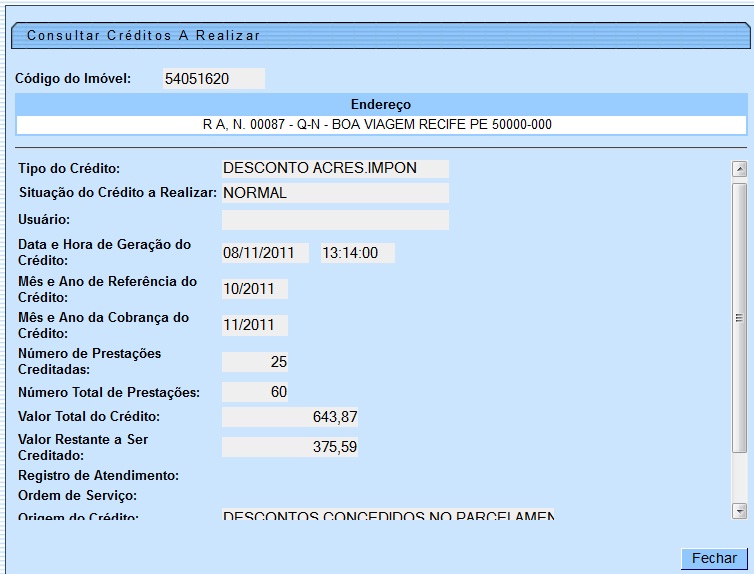Select the reference month field 10/2011
The height and width of the screenshot is (574, 754).
point(254,289)
